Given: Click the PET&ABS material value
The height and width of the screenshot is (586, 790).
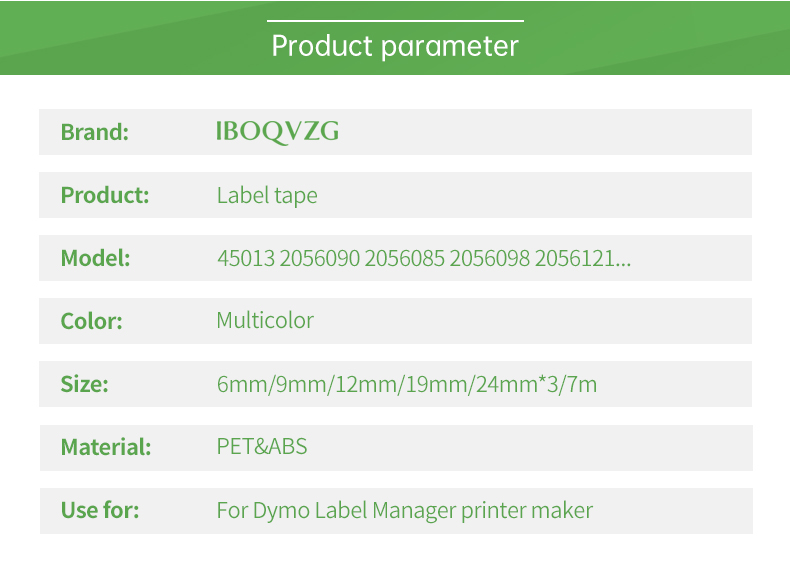Looking at the screenshot, I should click(262, 446).
